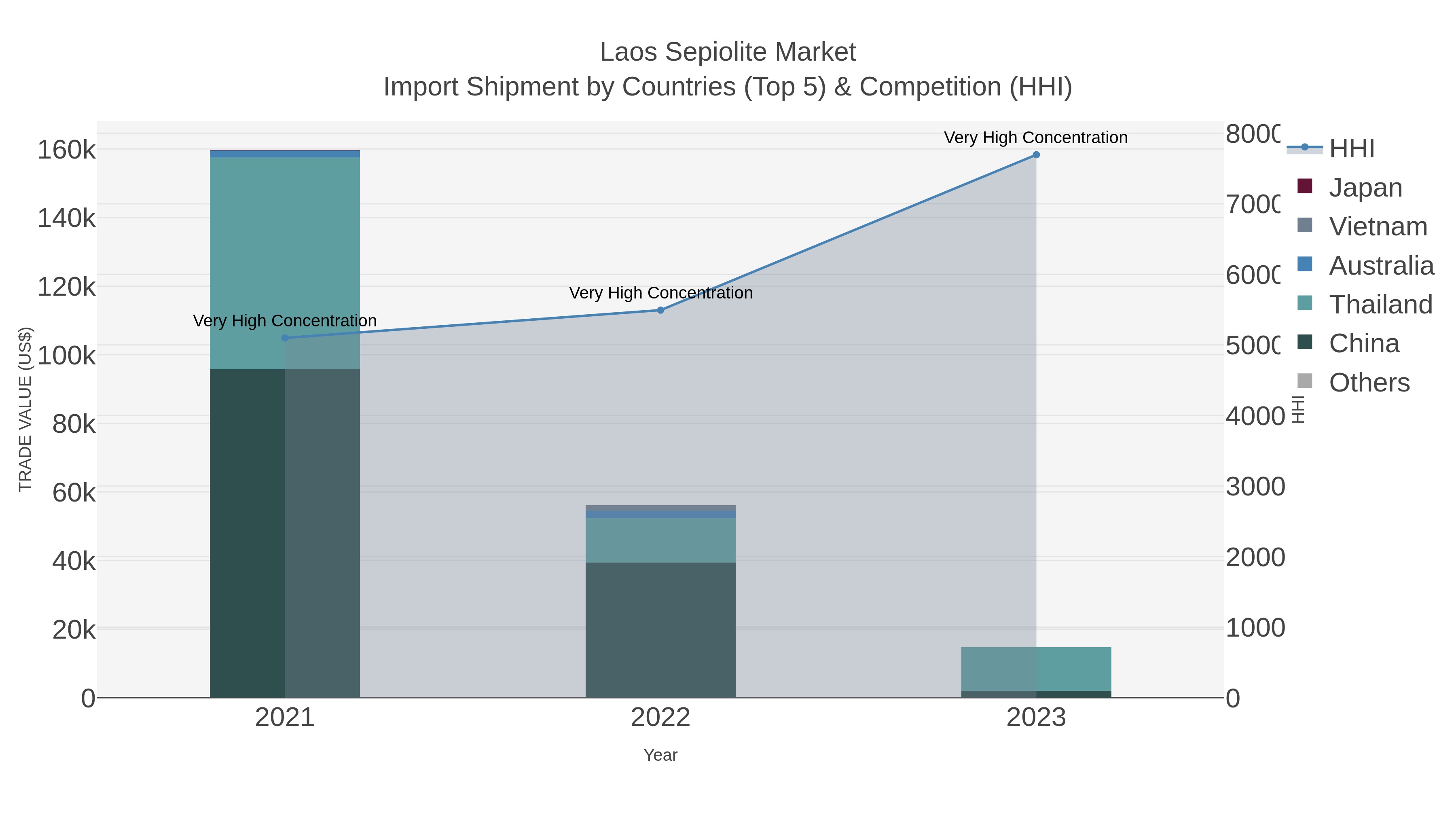This screenshot has width=1456, height=819.
Task: Click the China segment of the 2023 bar
Action: (1036, 694)
